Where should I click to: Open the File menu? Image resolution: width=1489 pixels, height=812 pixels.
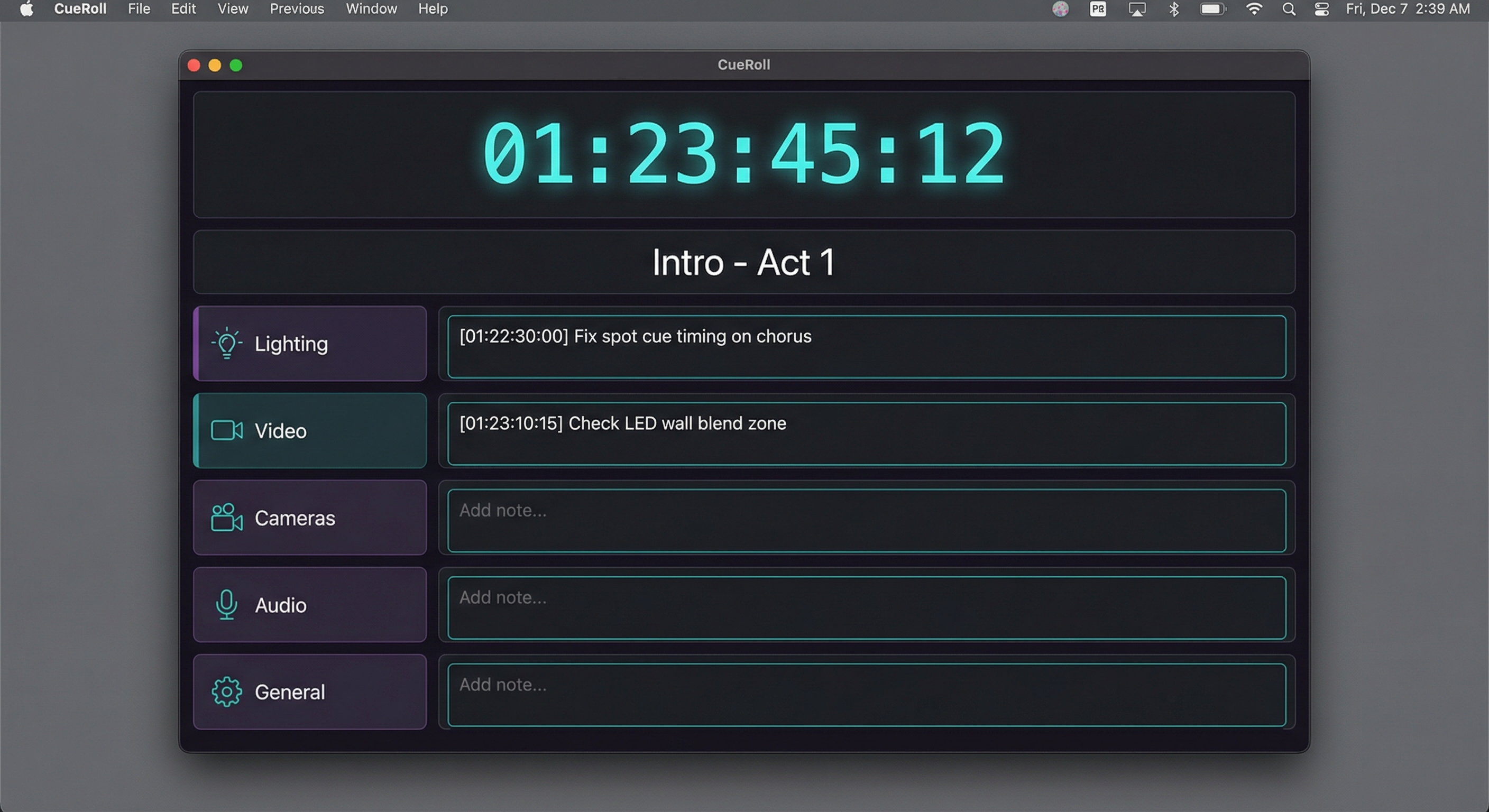click(138, 8)
